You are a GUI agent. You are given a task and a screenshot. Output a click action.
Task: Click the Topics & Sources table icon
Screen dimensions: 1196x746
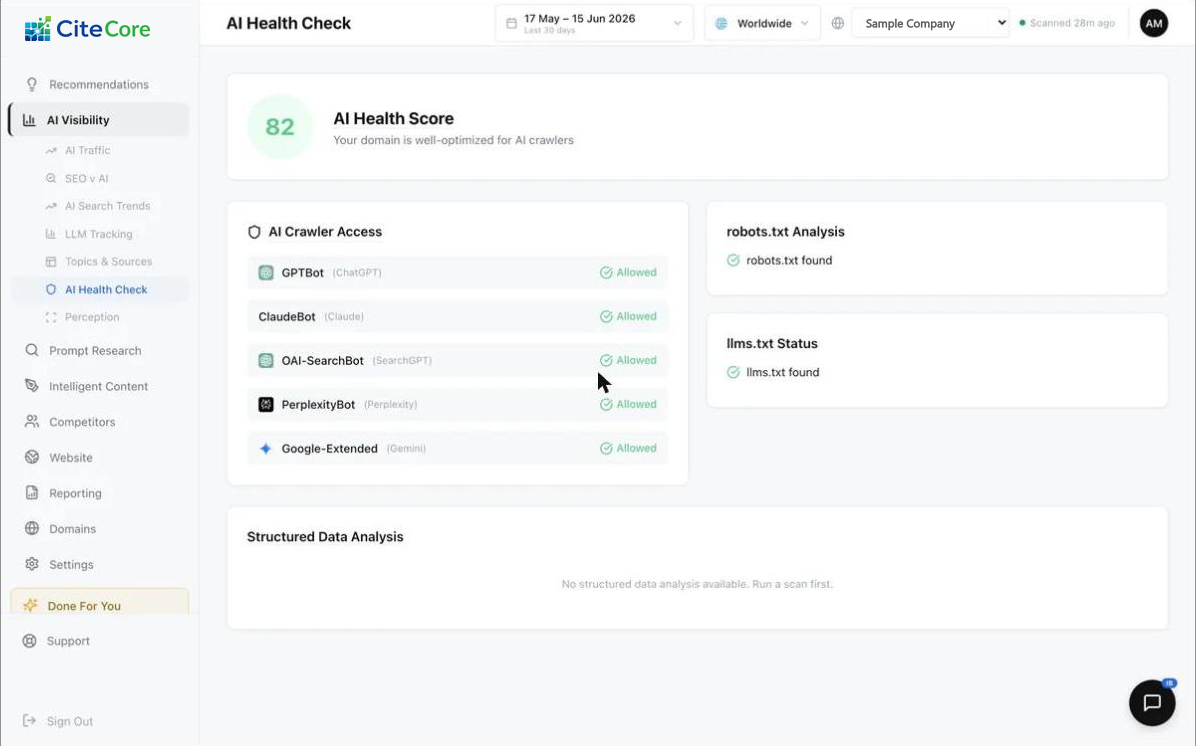51,262
